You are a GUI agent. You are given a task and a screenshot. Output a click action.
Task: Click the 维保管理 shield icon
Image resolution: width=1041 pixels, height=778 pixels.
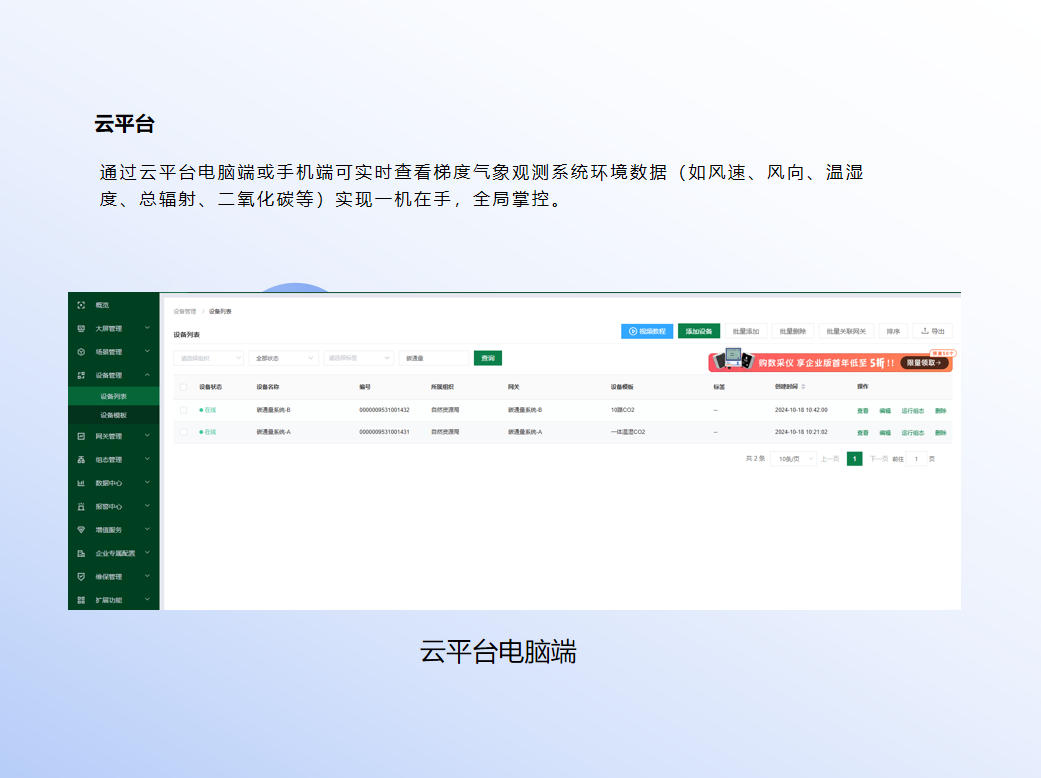click(x=81, y=577)
